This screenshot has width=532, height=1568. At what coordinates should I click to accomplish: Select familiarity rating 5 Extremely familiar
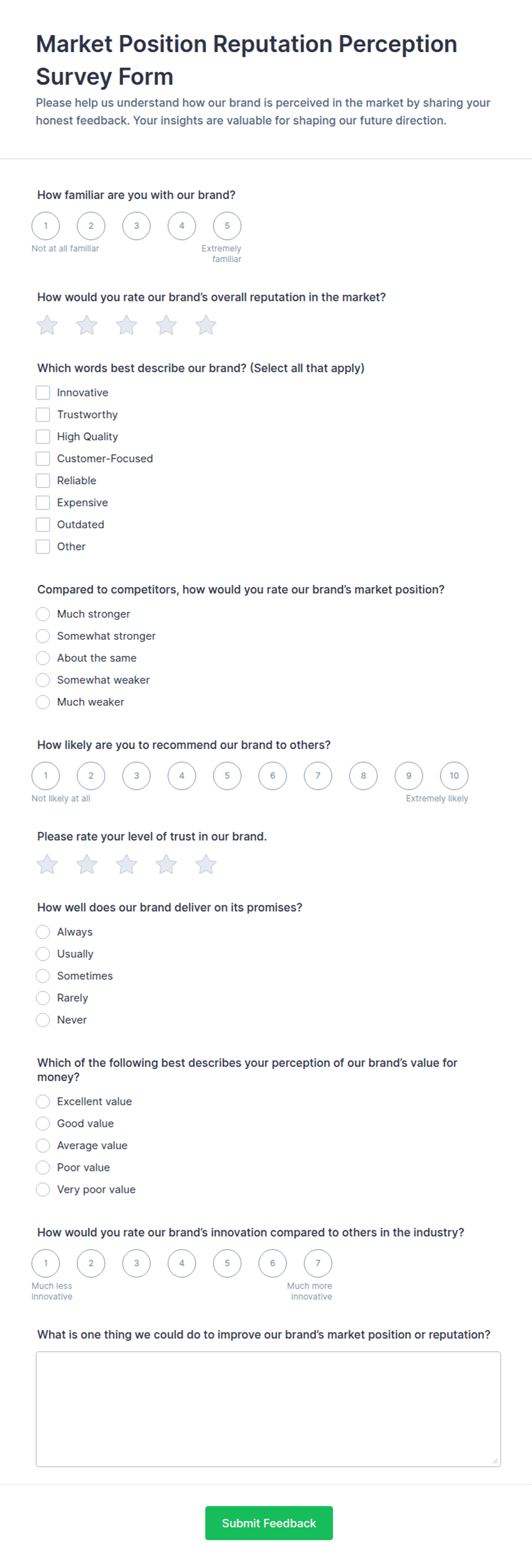(227, 226)
